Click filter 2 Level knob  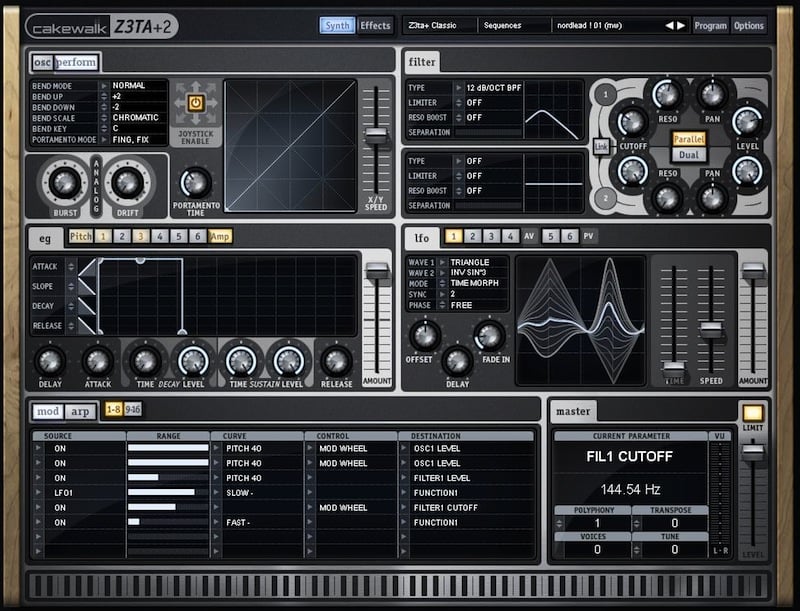coord(747,170)
